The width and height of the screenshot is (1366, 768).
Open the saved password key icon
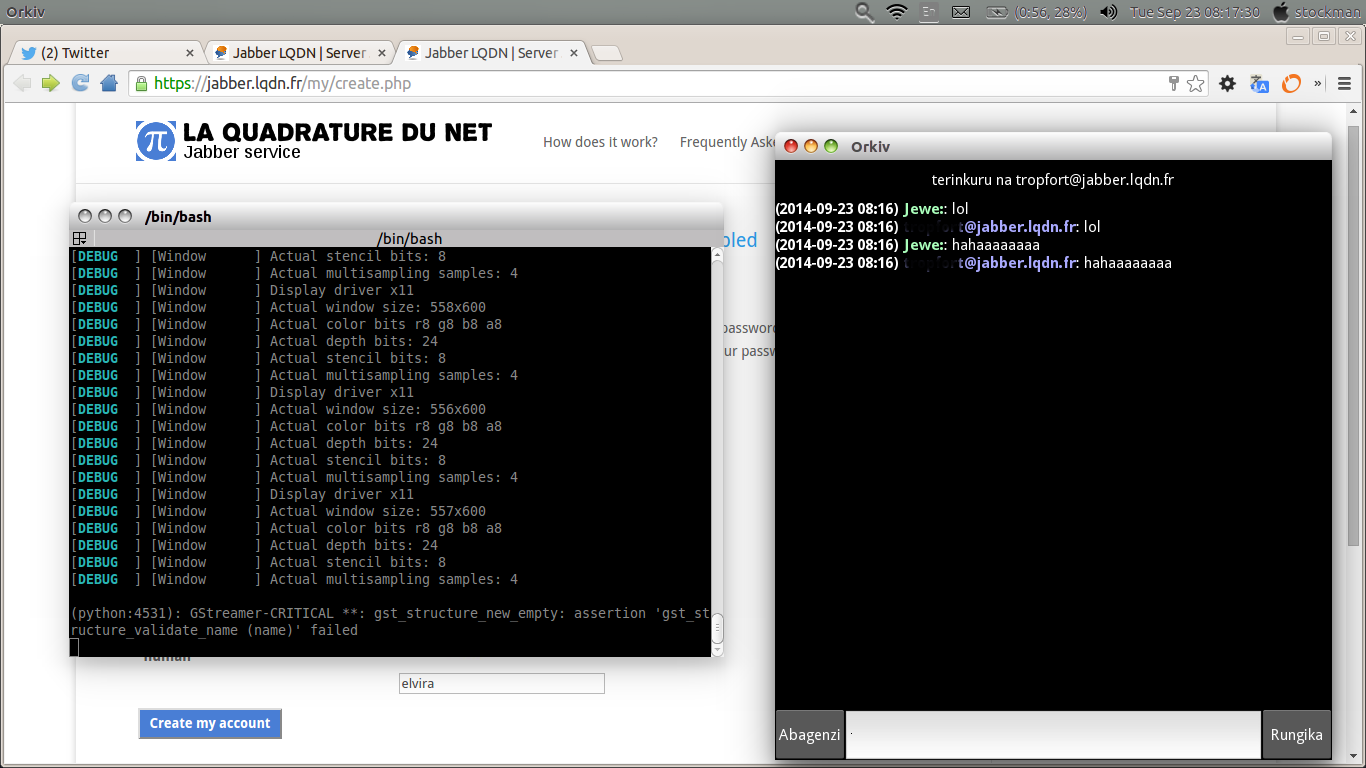[x=1175, y=83]
